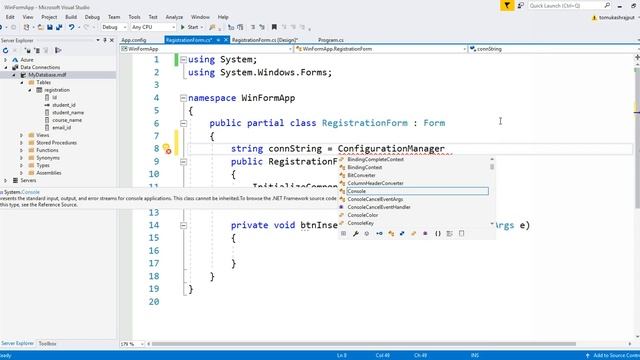Click the lightbulb quick actions icon on line 8

167,148
